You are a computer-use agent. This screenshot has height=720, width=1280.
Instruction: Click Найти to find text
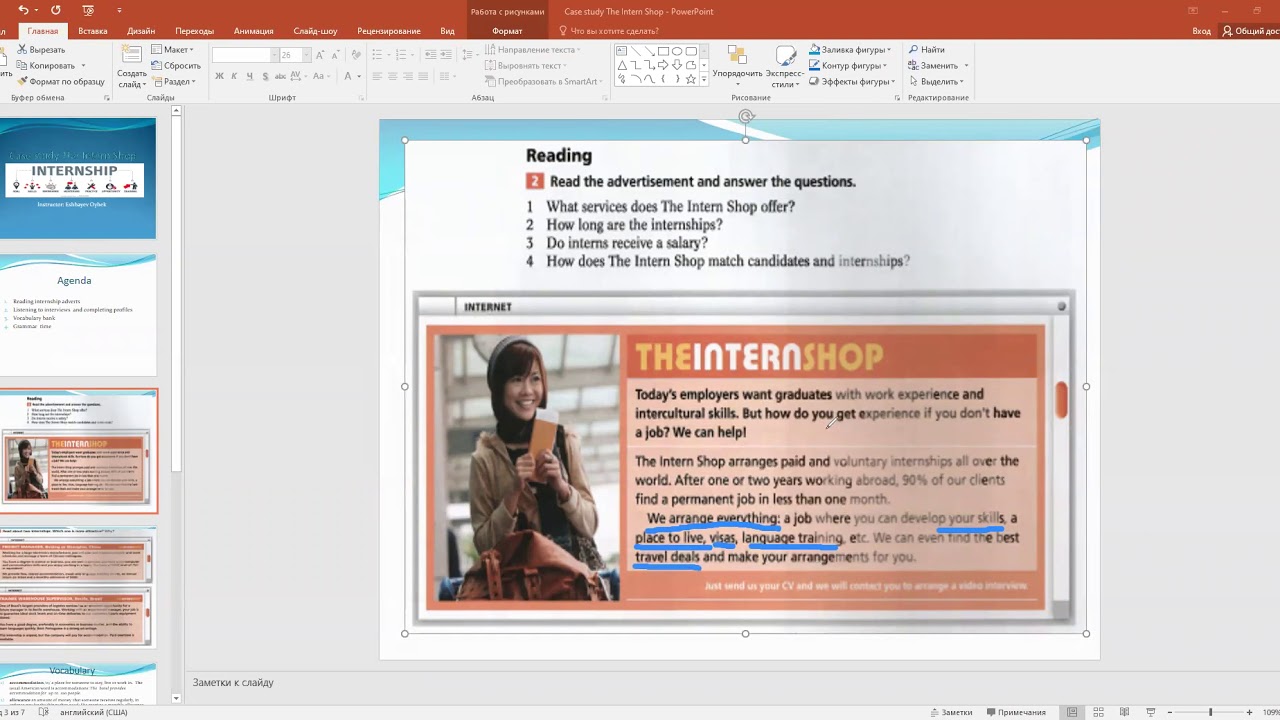point(926,49)
